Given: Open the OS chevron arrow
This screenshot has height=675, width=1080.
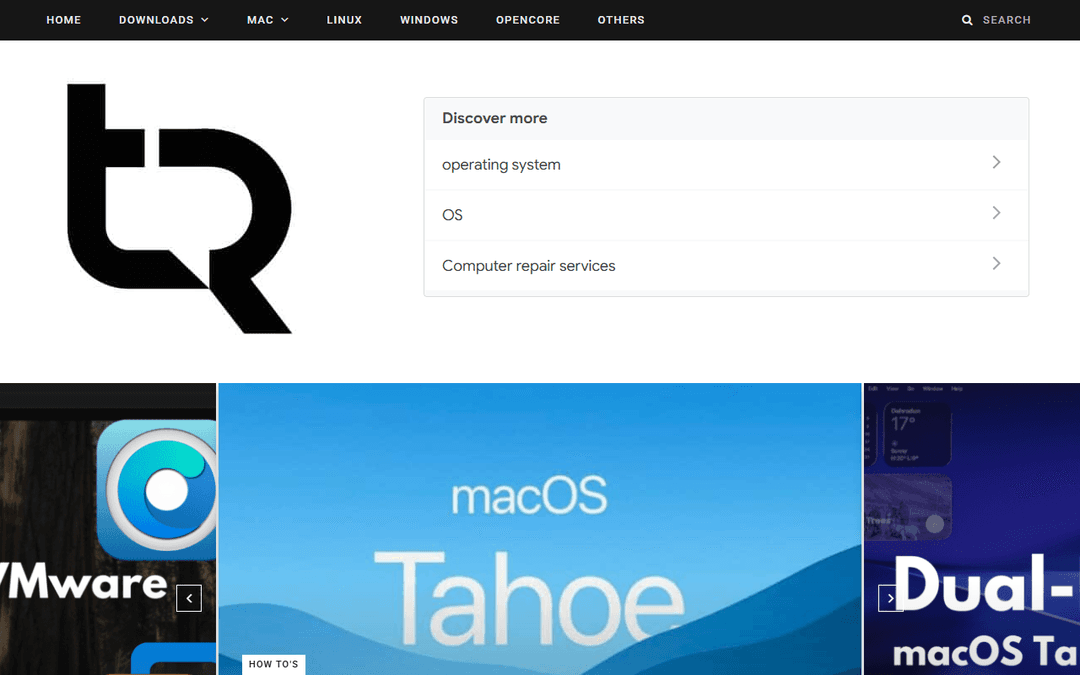Looking at the screenshot, I should point(996,213).
